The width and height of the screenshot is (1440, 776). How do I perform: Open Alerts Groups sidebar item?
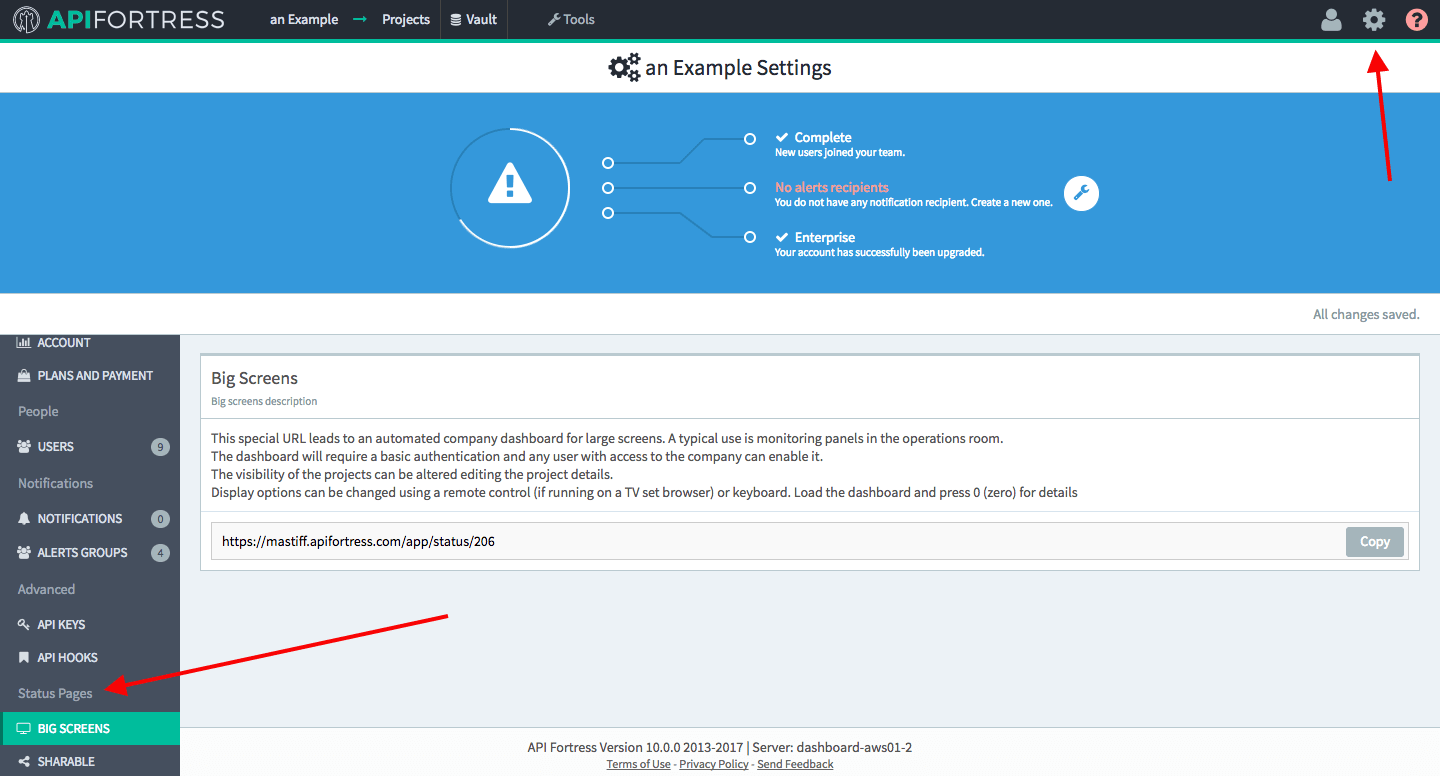90,553
